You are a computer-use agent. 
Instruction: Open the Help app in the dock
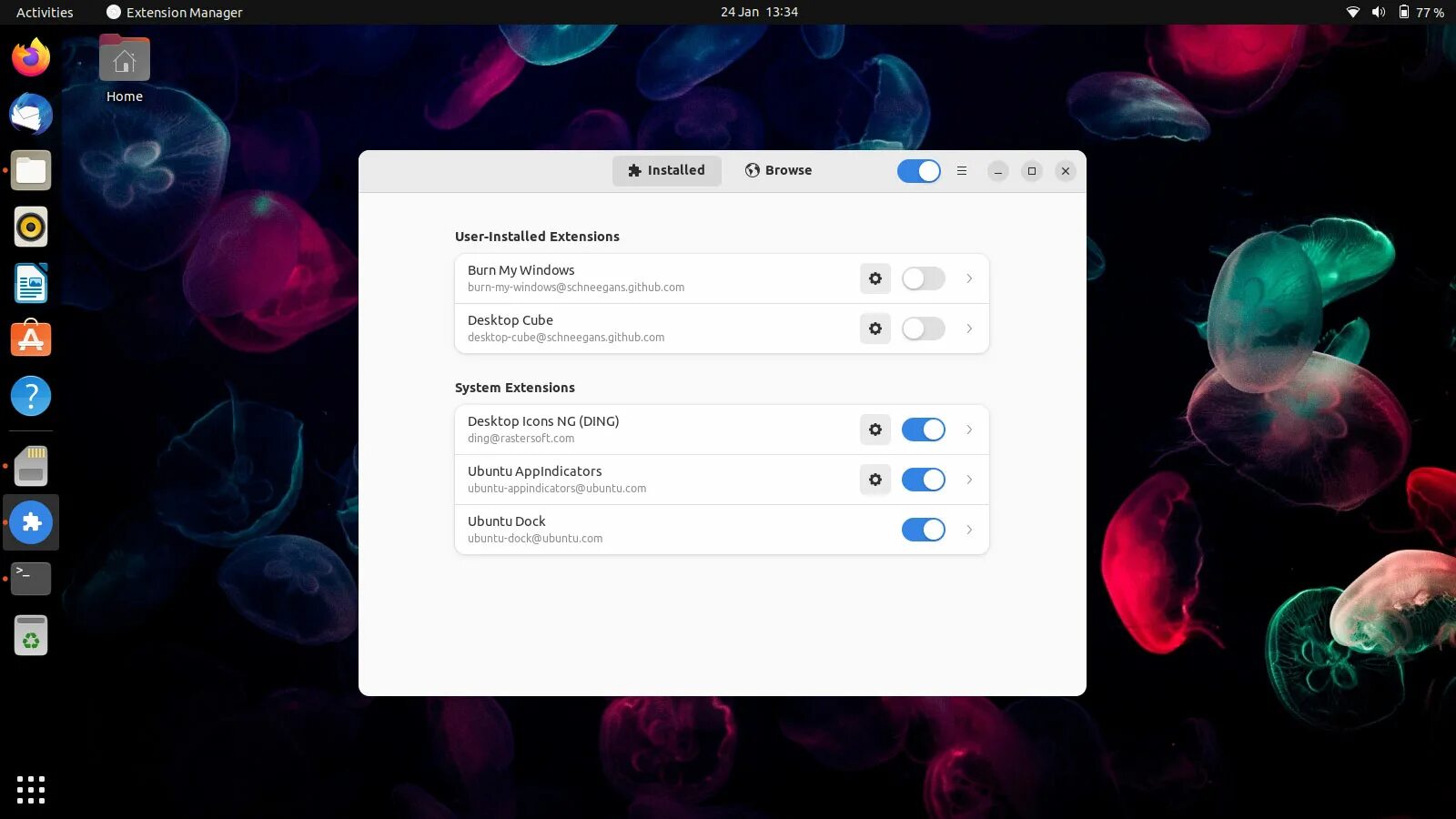click(31, 397)
